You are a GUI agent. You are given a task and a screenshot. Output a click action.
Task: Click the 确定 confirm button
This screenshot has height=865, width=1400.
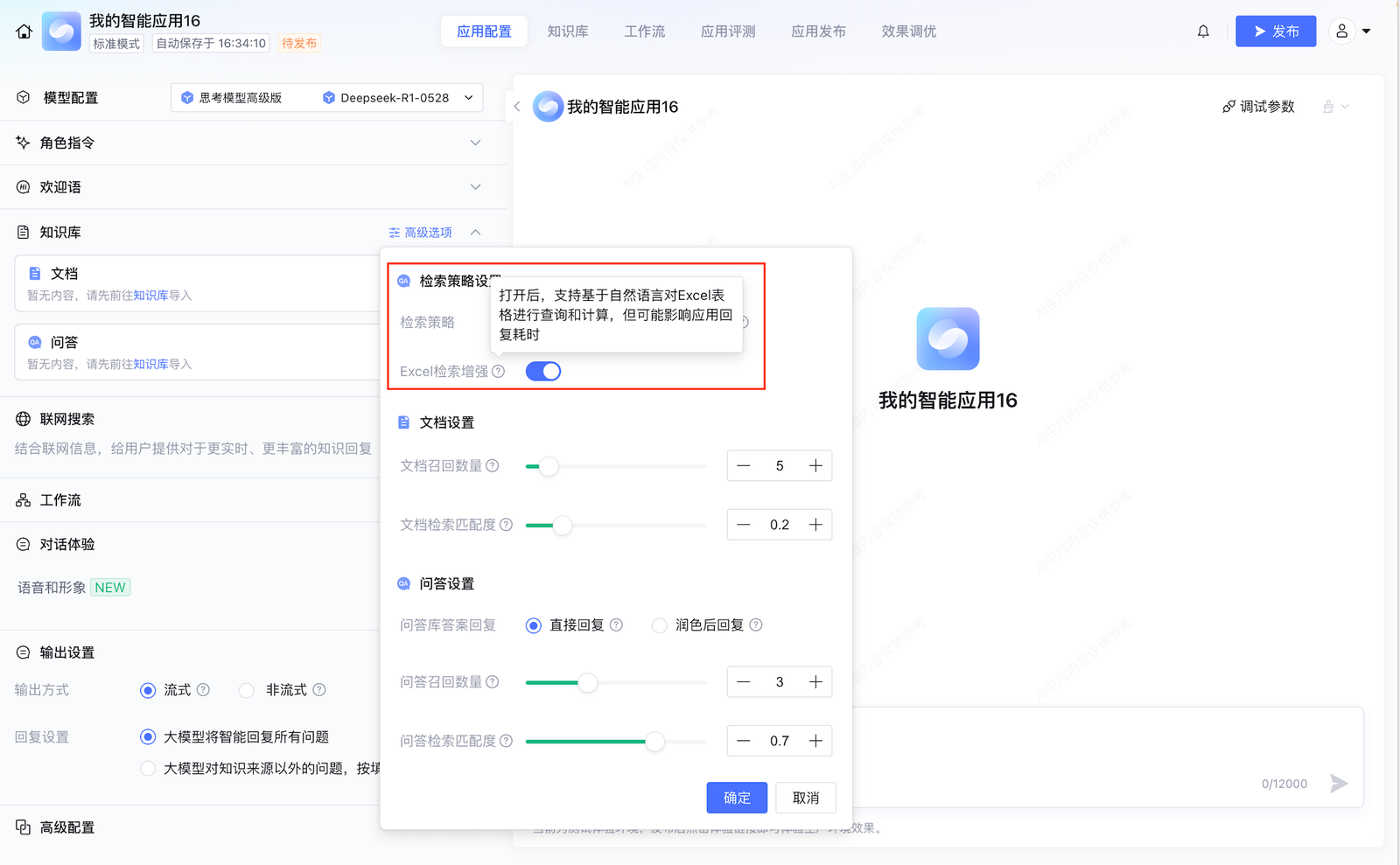(737, 798)
